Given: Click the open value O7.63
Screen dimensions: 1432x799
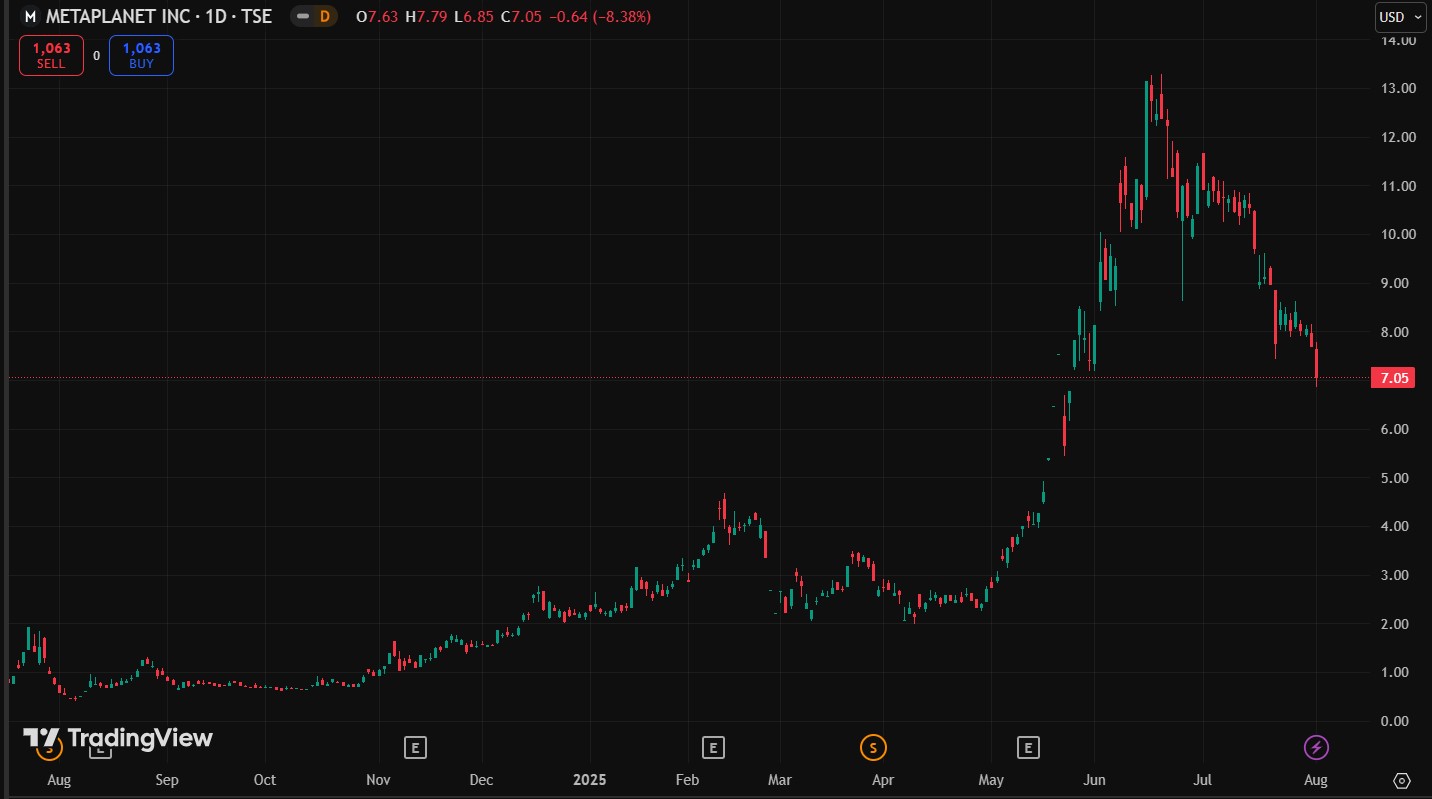Looking at the screenshot, I should [375, 17].
